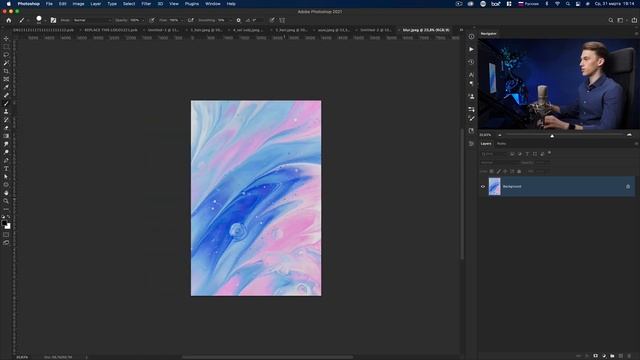
Task: Toggle pressure for size button
Action: coord(272,20)
